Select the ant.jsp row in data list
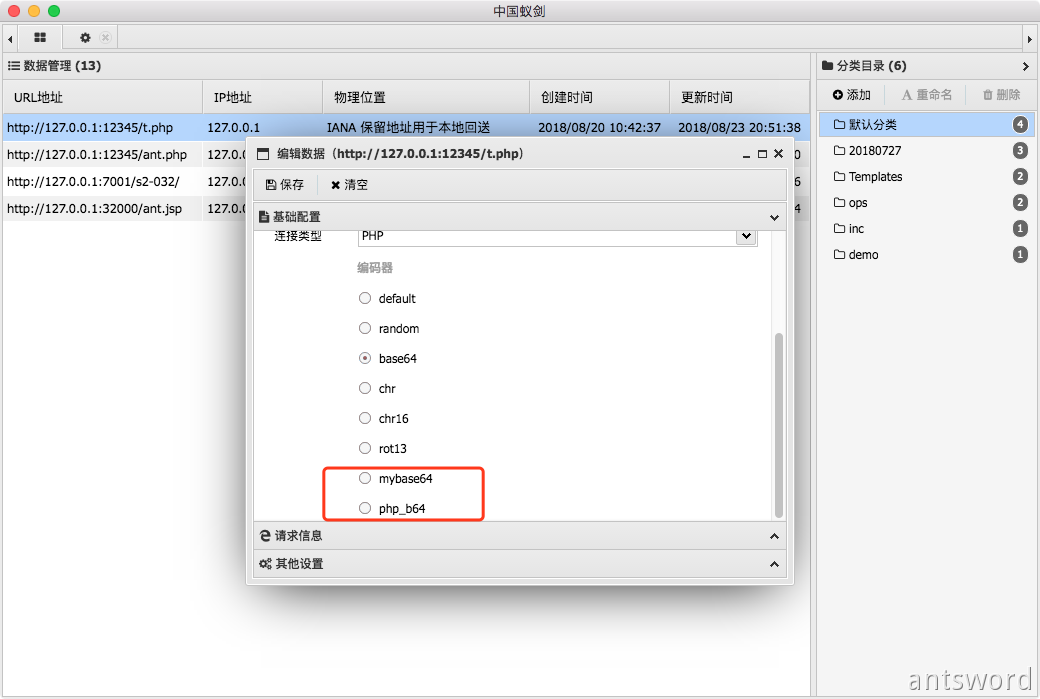 (97, 208)
